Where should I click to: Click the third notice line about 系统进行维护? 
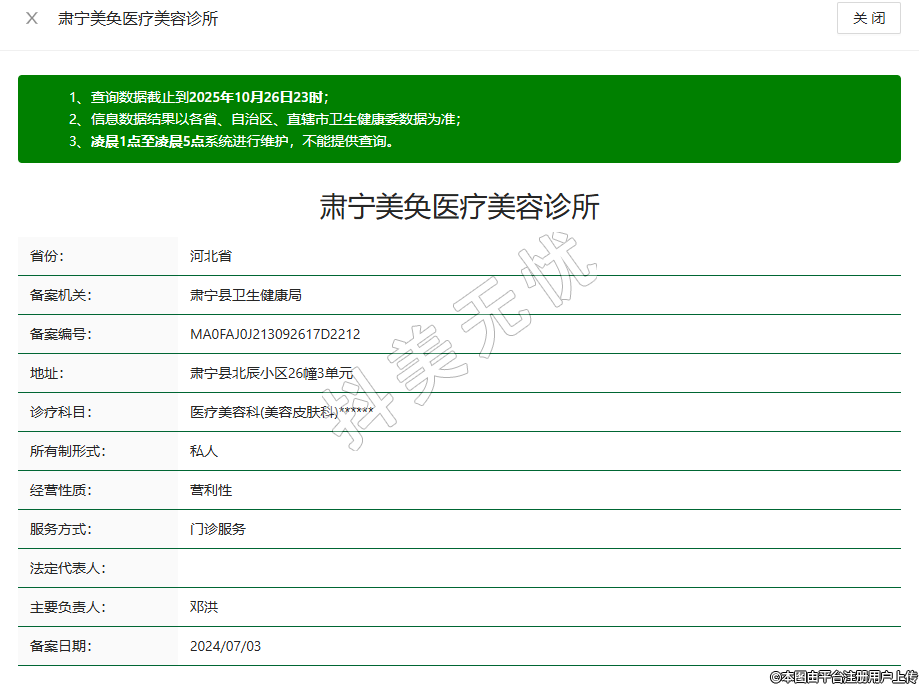pyautogui.click(x=241, y=141)
